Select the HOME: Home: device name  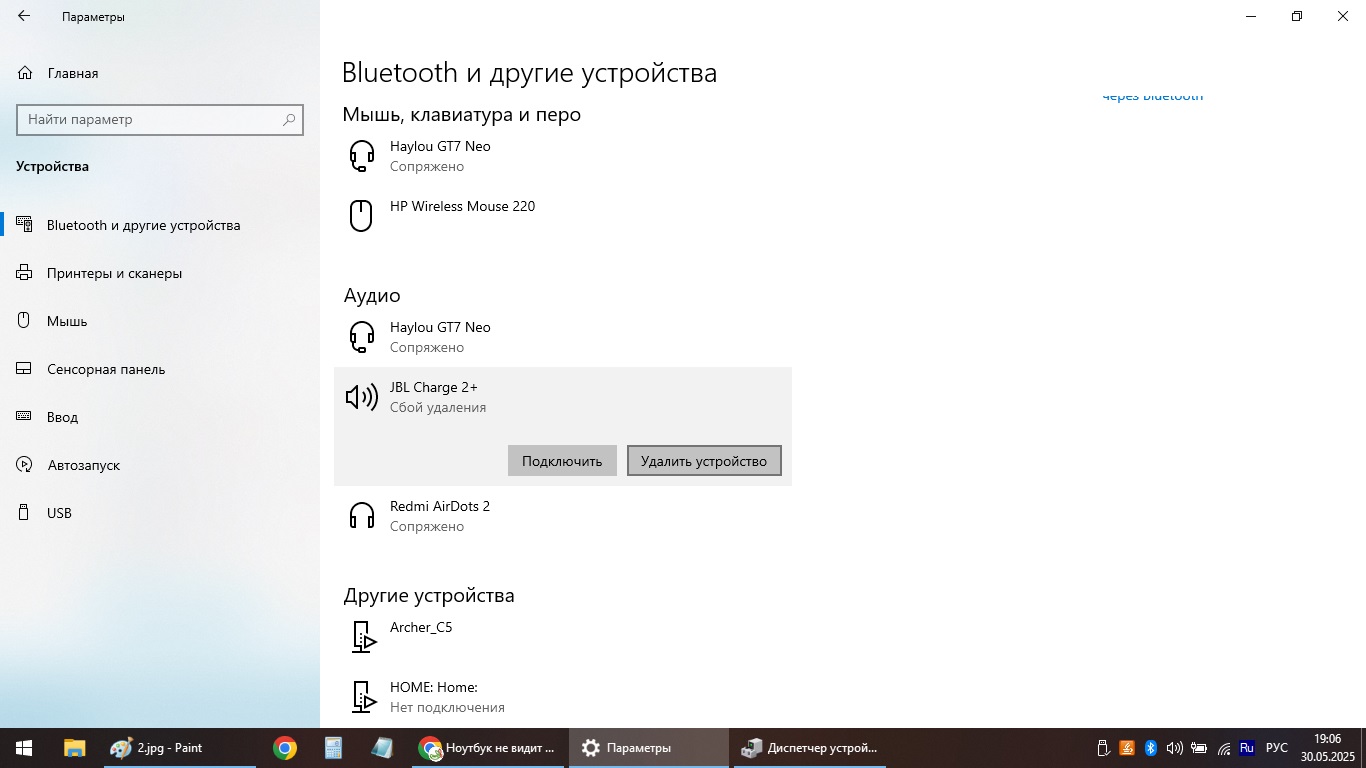tap(433, 687)
